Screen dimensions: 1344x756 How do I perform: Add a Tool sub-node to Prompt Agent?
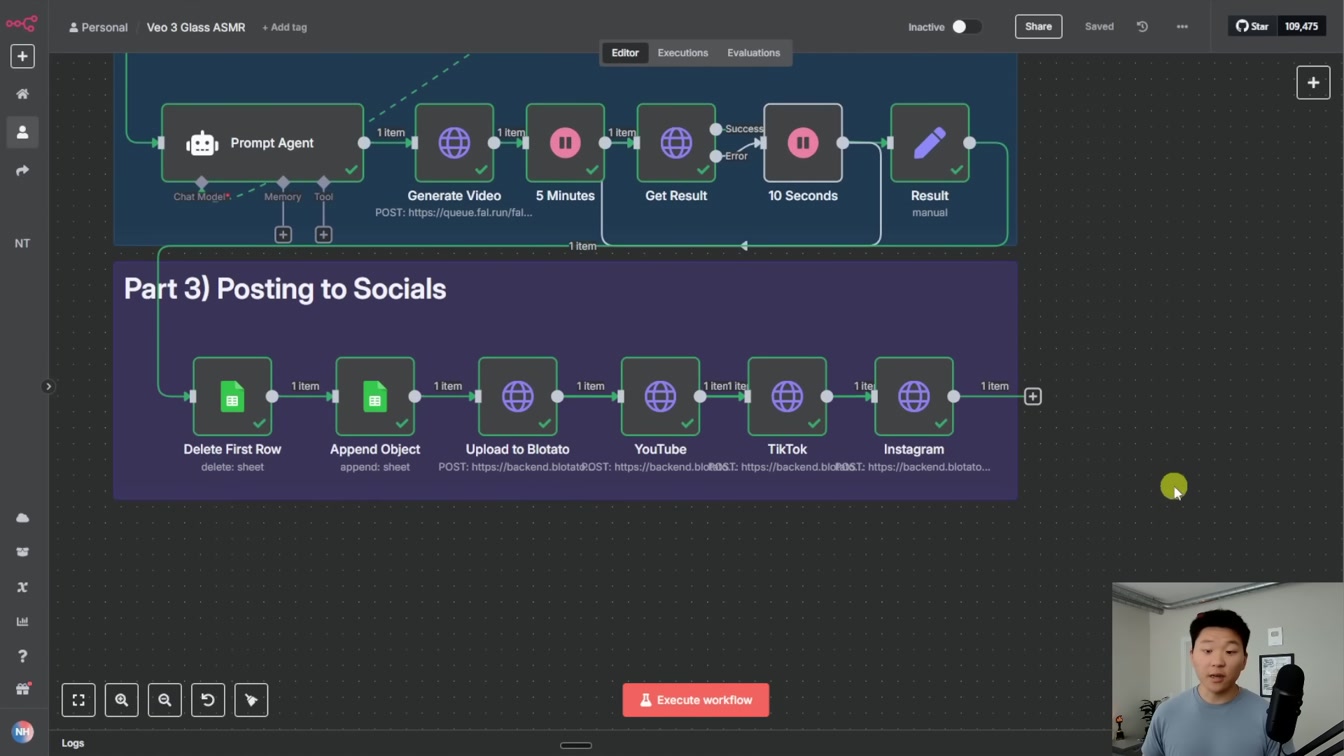(323, 234)
